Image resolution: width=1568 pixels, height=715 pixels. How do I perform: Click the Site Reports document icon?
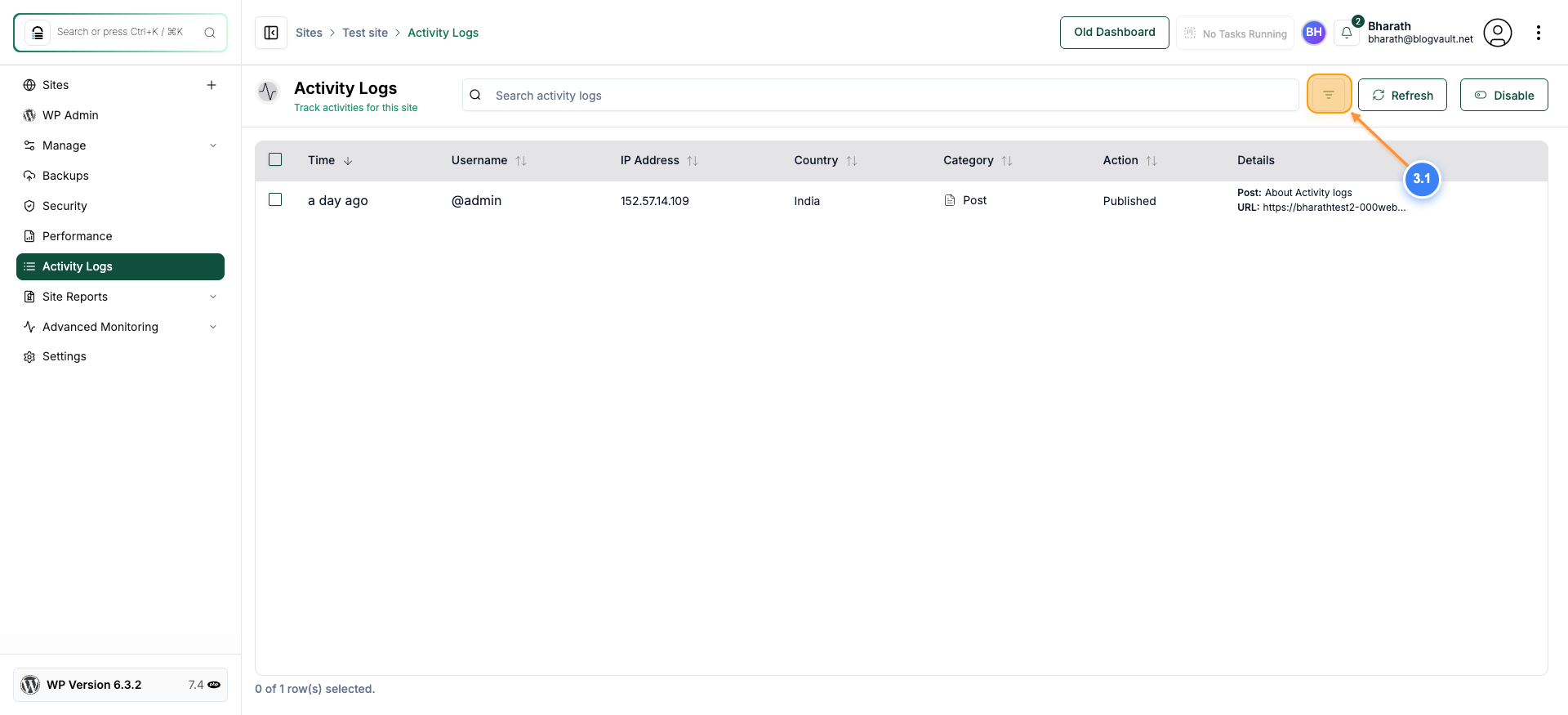[x=29, y=297]
